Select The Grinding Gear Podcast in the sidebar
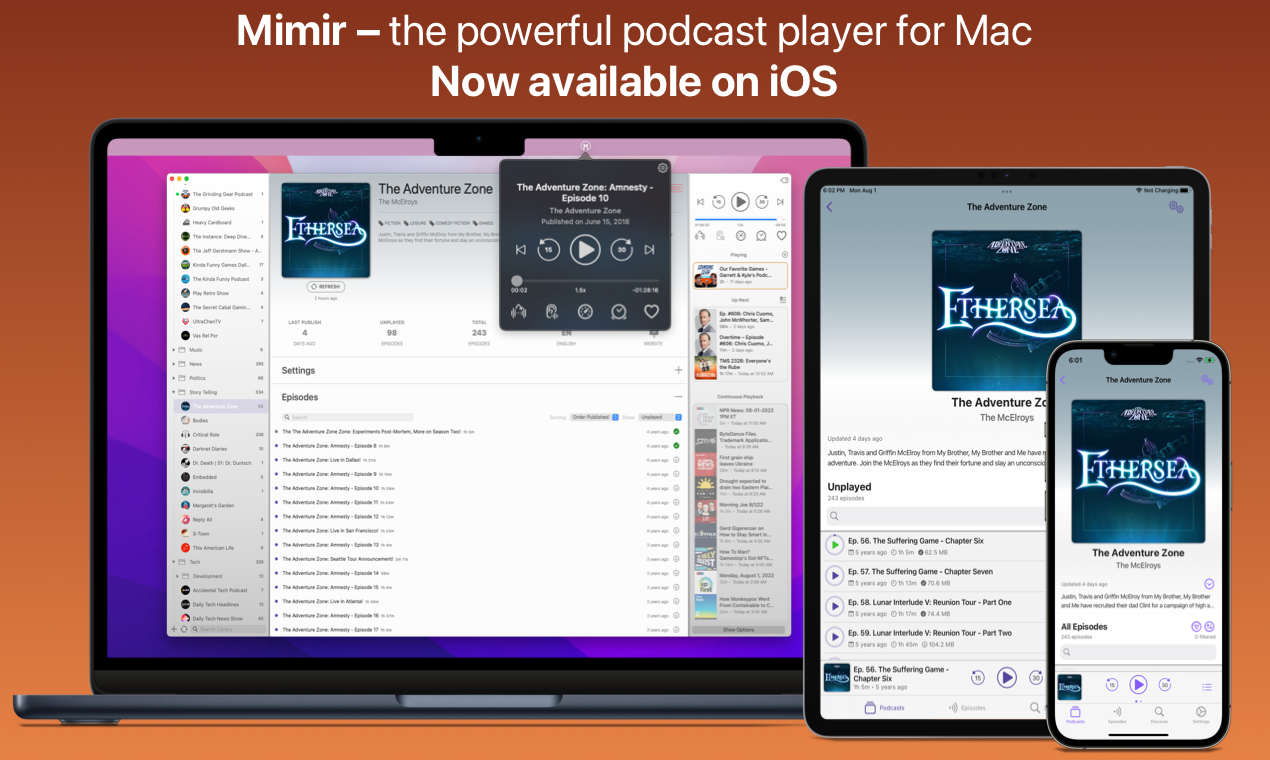Screen dimensions: 1270x760 pyautogui.click(x=221, y=194)
